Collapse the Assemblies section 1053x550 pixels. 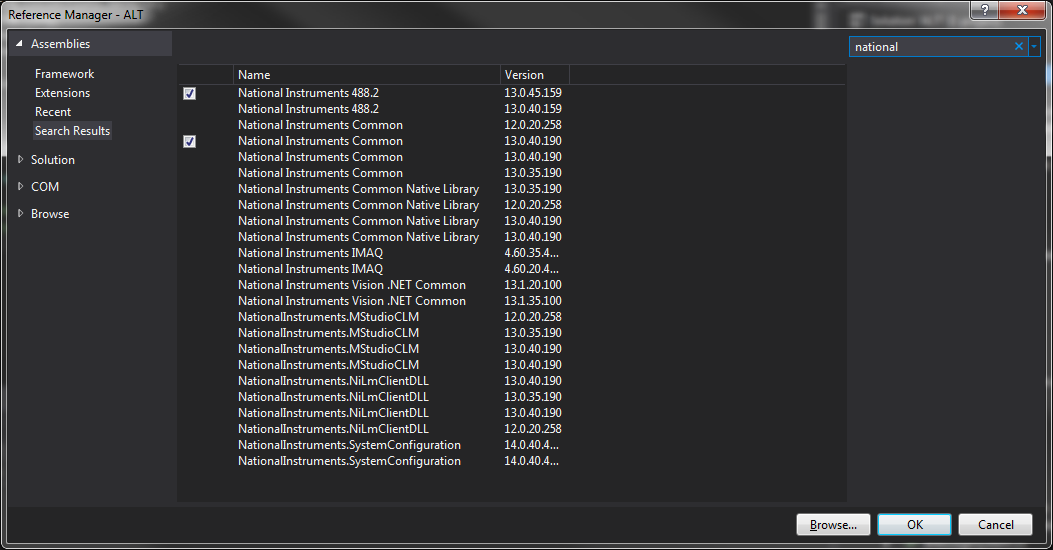coord(19,44)
